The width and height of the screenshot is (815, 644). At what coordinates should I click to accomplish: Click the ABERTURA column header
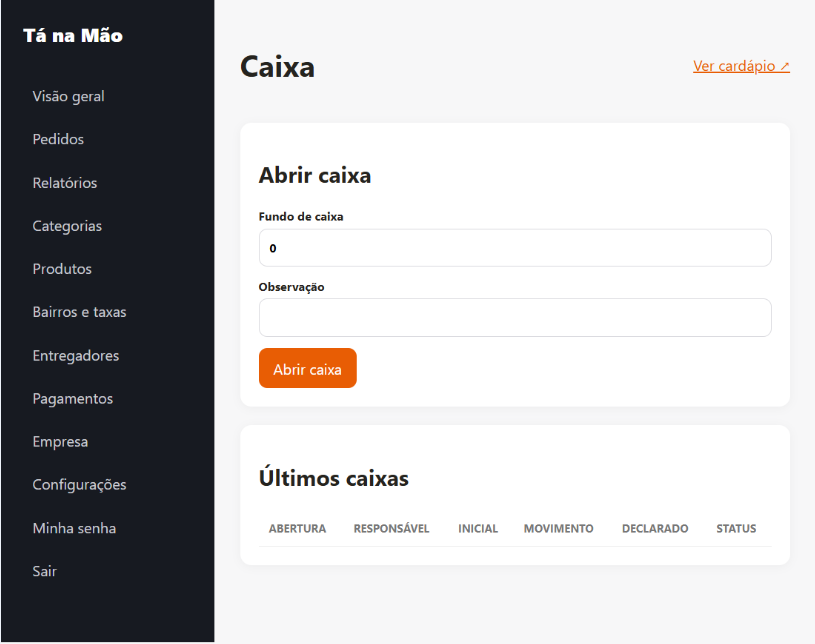click(x=297, y=529)
